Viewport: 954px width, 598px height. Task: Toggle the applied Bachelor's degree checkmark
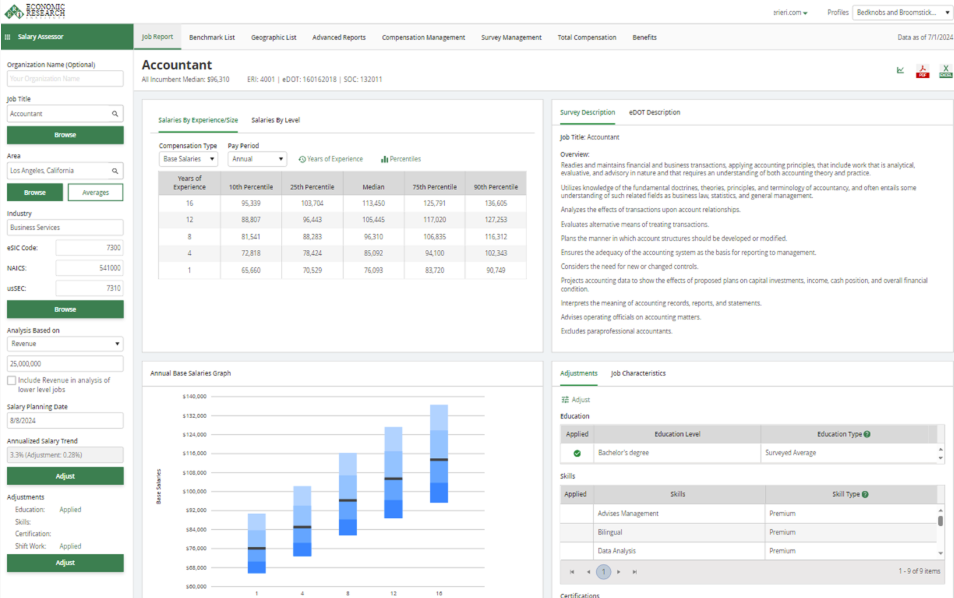577,453
